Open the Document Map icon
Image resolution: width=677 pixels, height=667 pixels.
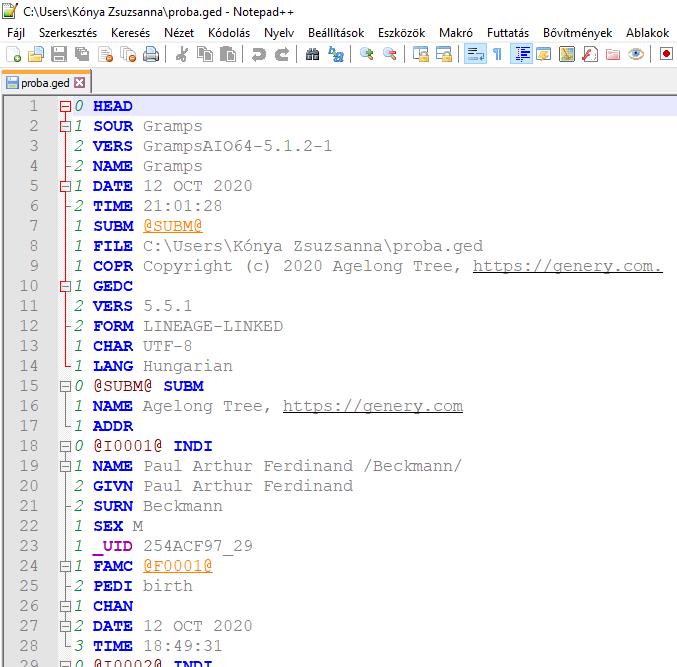[567, 55]
